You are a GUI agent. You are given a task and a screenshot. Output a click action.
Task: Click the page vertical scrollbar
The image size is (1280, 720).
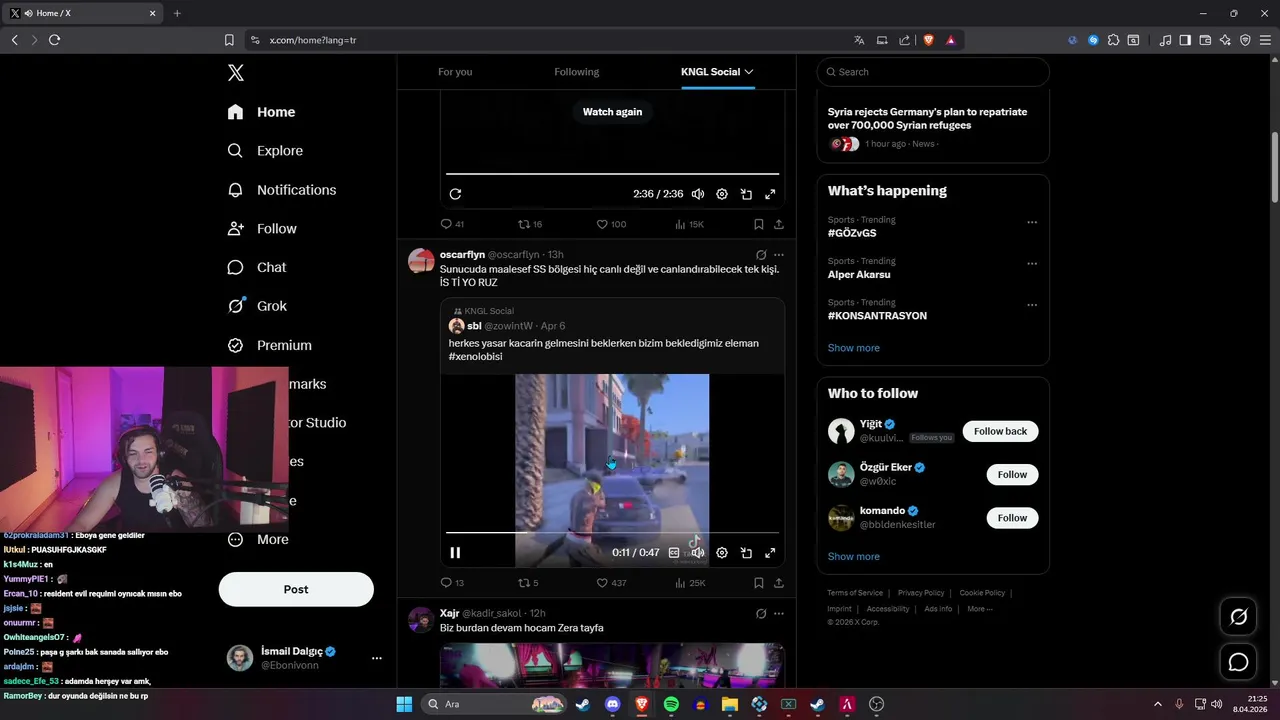(1275, 166)
